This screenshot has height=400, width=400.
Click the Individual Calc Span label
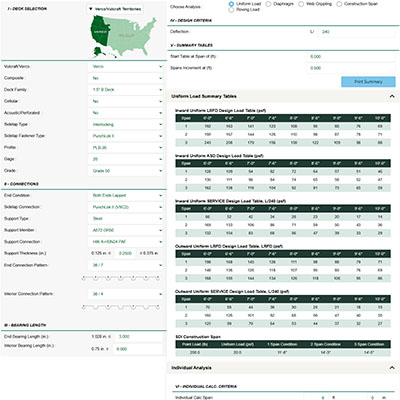tap(194, 398)
